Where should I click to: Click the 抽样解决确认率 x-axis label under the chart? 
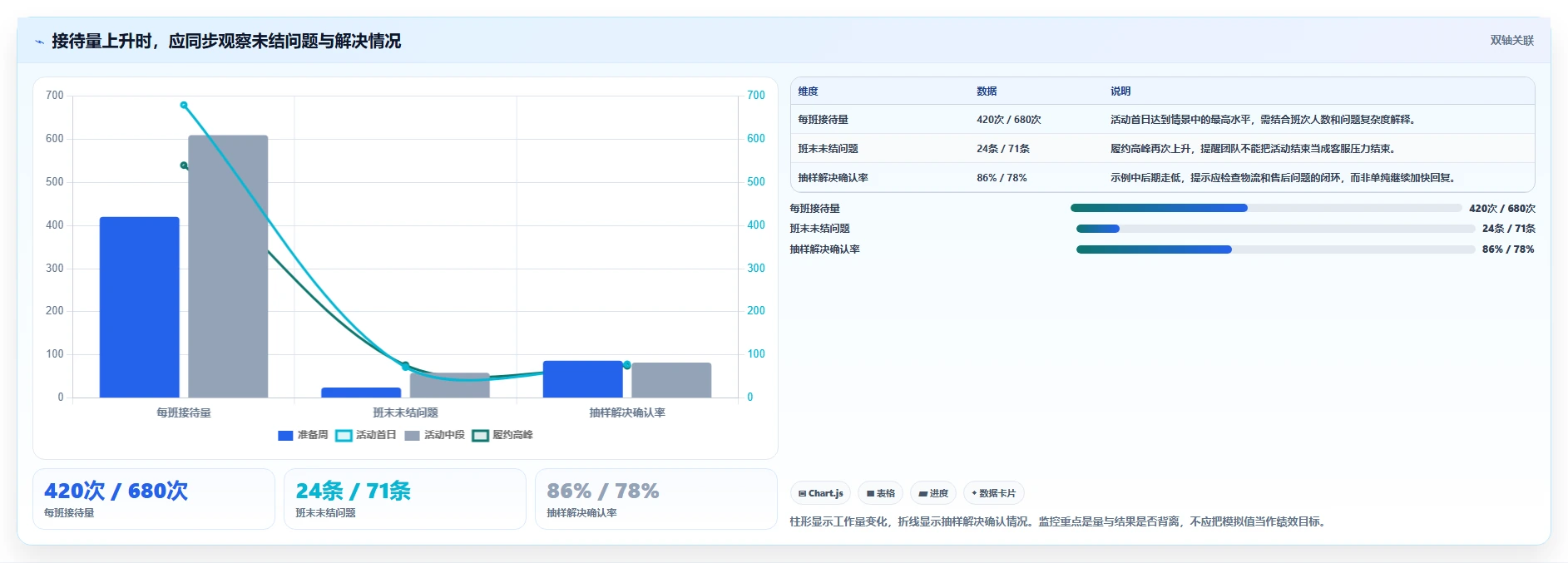(627, 412)
